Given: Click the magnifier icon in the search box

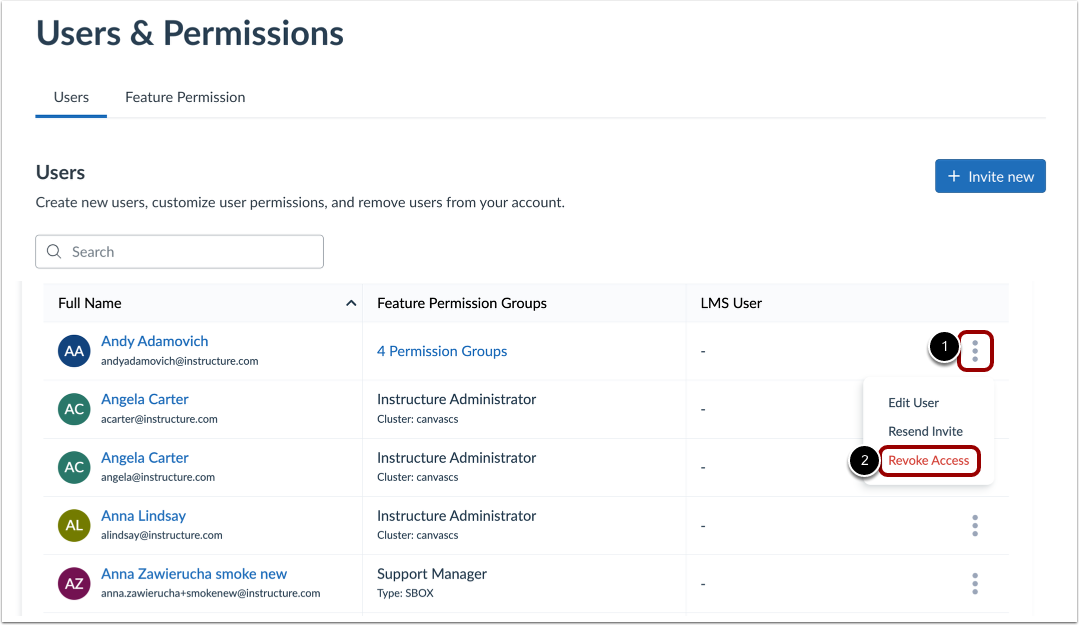Looking at the screenshot, I should click(x=54, y=252).
